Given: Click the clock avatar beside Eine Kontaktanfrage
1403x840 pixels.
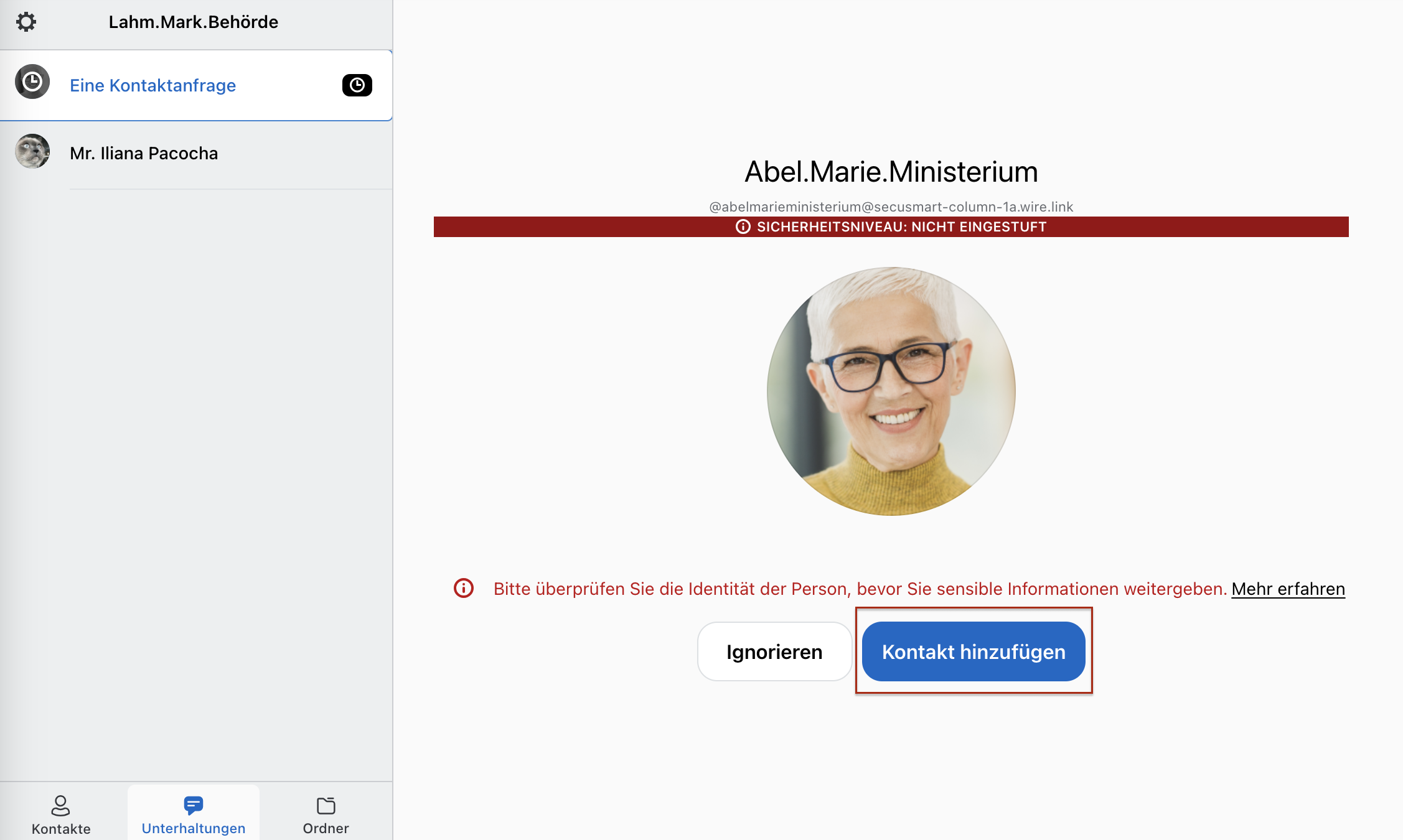Looking at the screenshot, I should (x=32, y=82).
